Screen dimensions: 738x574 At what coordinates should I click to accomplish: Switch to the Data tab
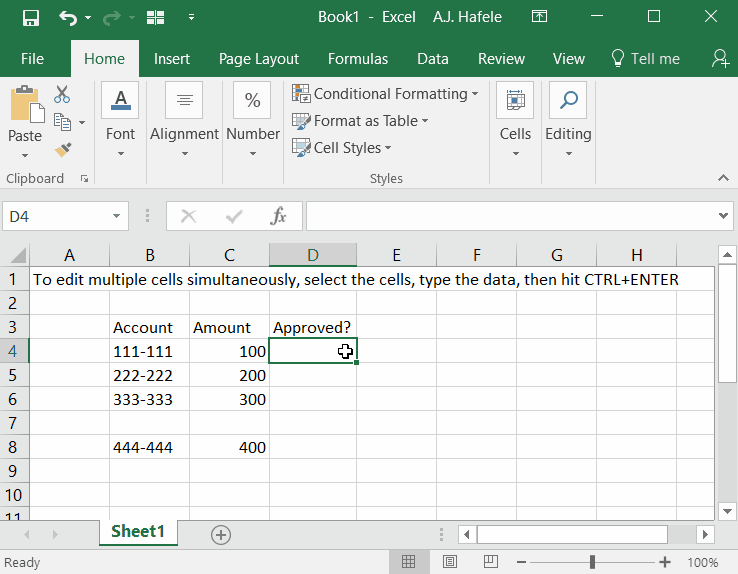point(433,59)
